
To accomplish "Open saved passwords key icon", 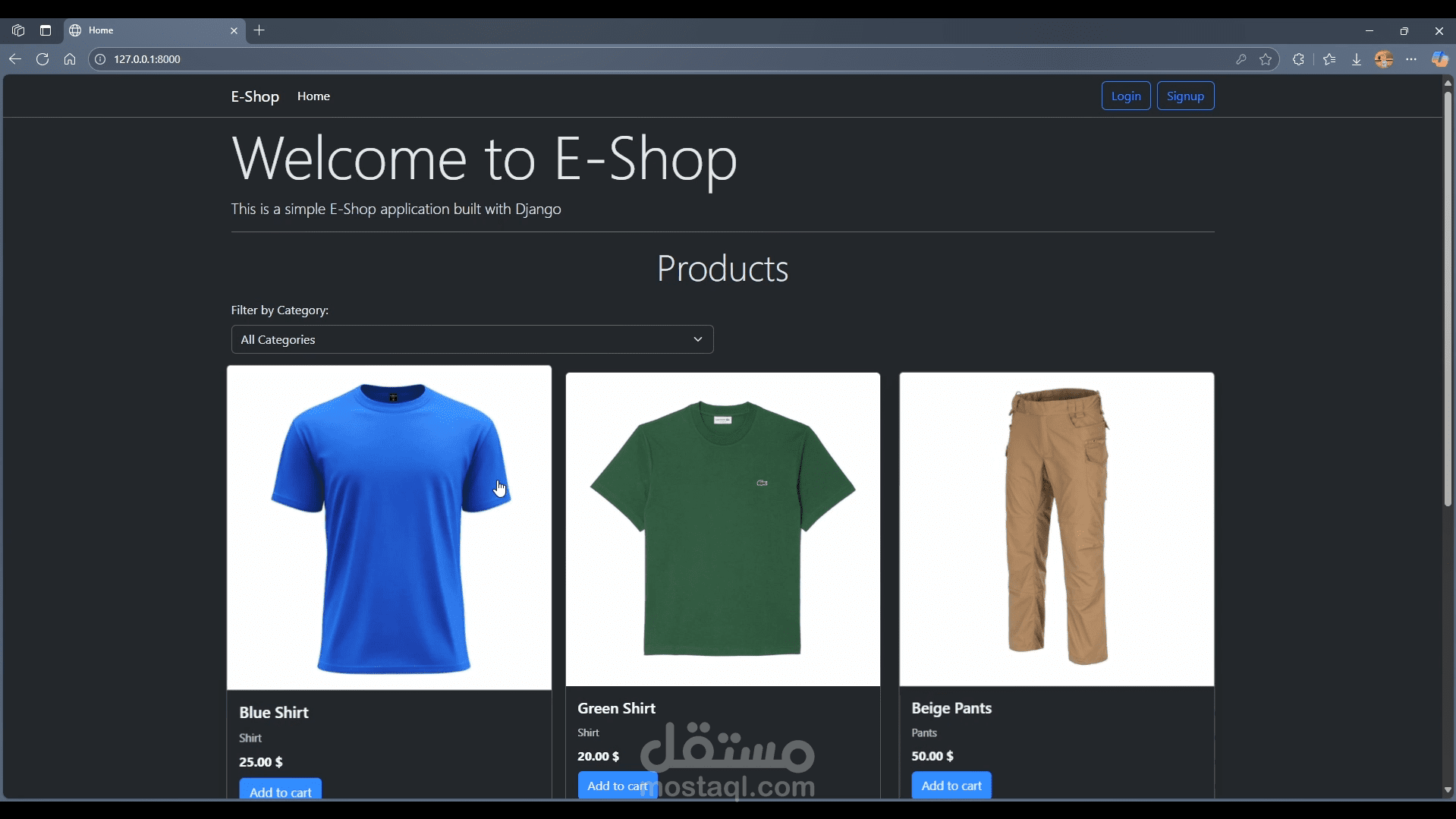I will [x=1241, y=59].
